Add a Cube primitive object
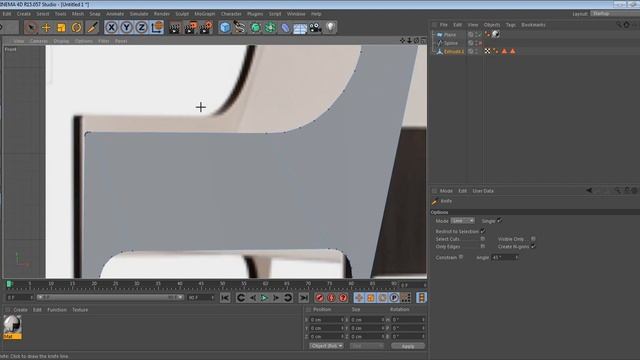This screenshot has height=360, width=640. click(x=224, y=28)
